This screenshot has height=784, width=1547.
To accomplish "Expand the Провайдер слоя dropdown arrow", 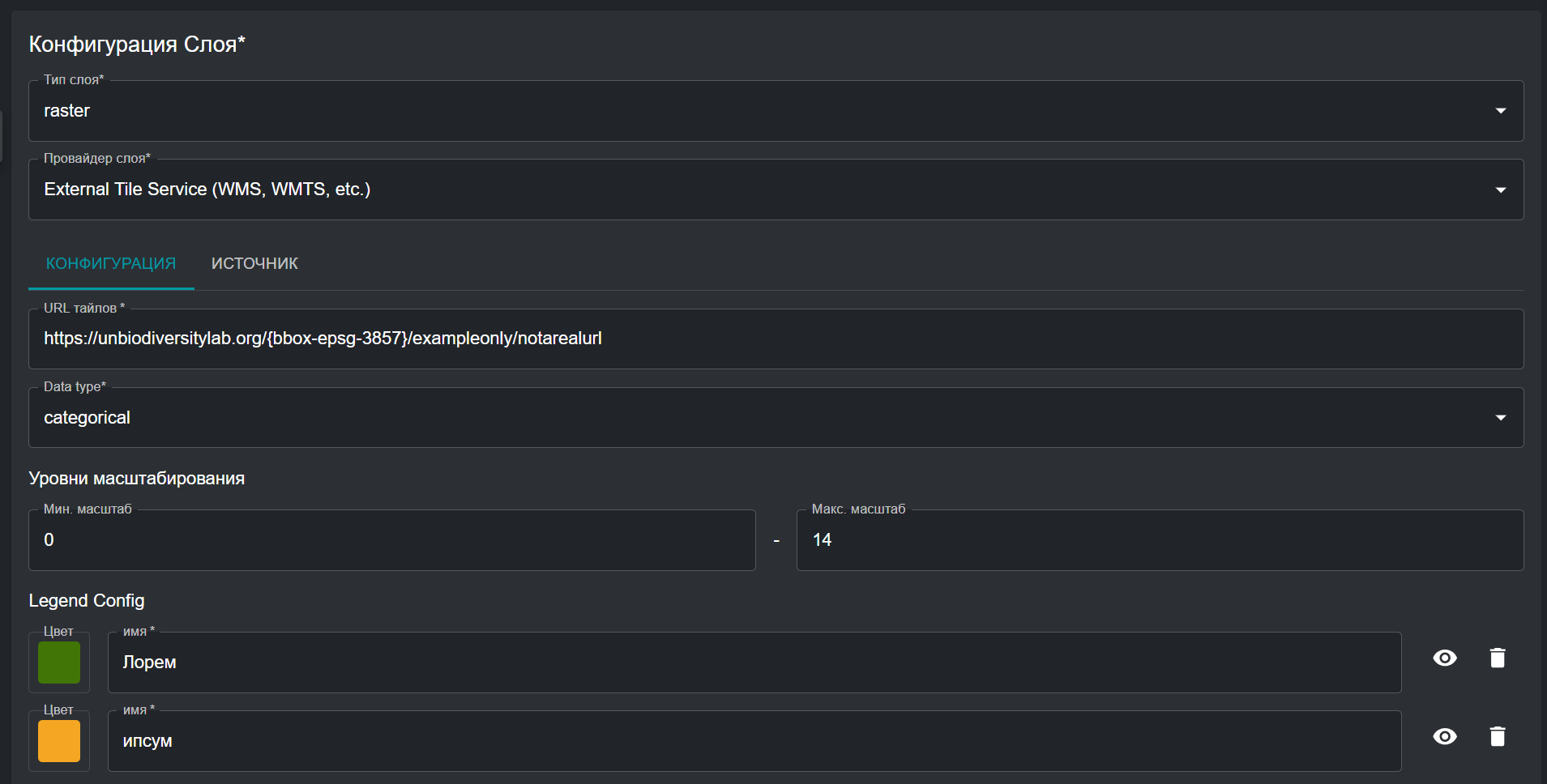I will click(x=1500, y=190).
